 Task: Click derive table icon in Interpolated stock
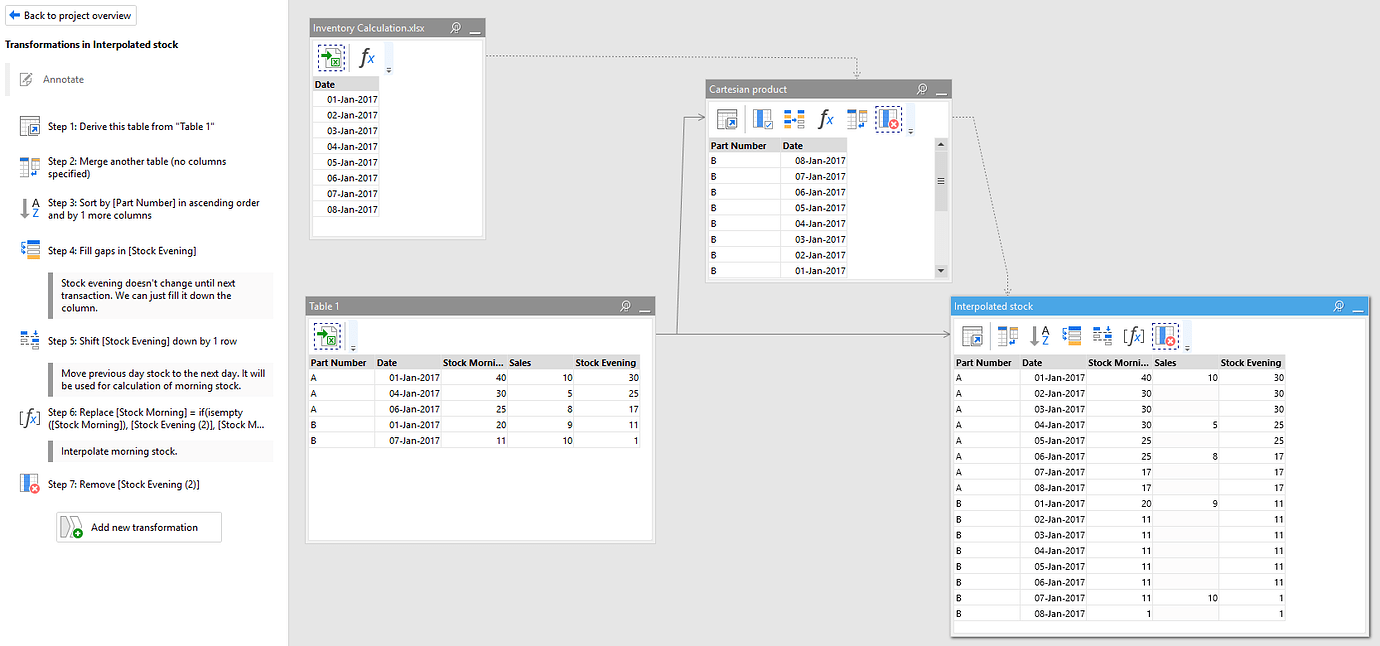[x=972, y=336]
